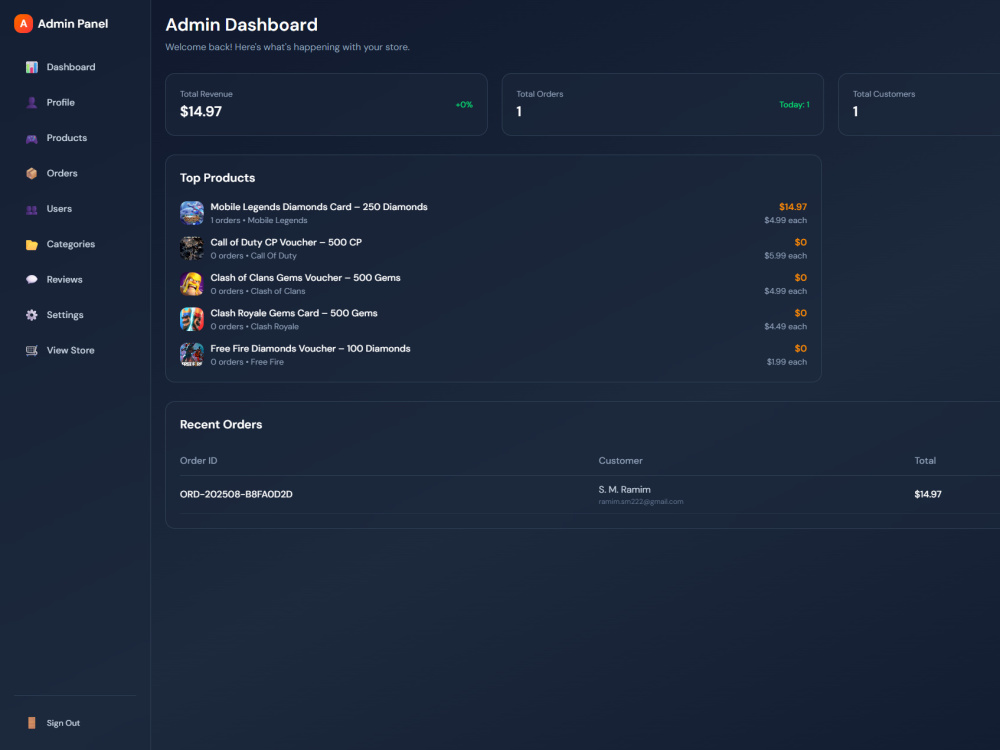Click the $14.97 Mobile Legends revenue amount
This screenshot has width=1000, height=750.
point(793,207)
